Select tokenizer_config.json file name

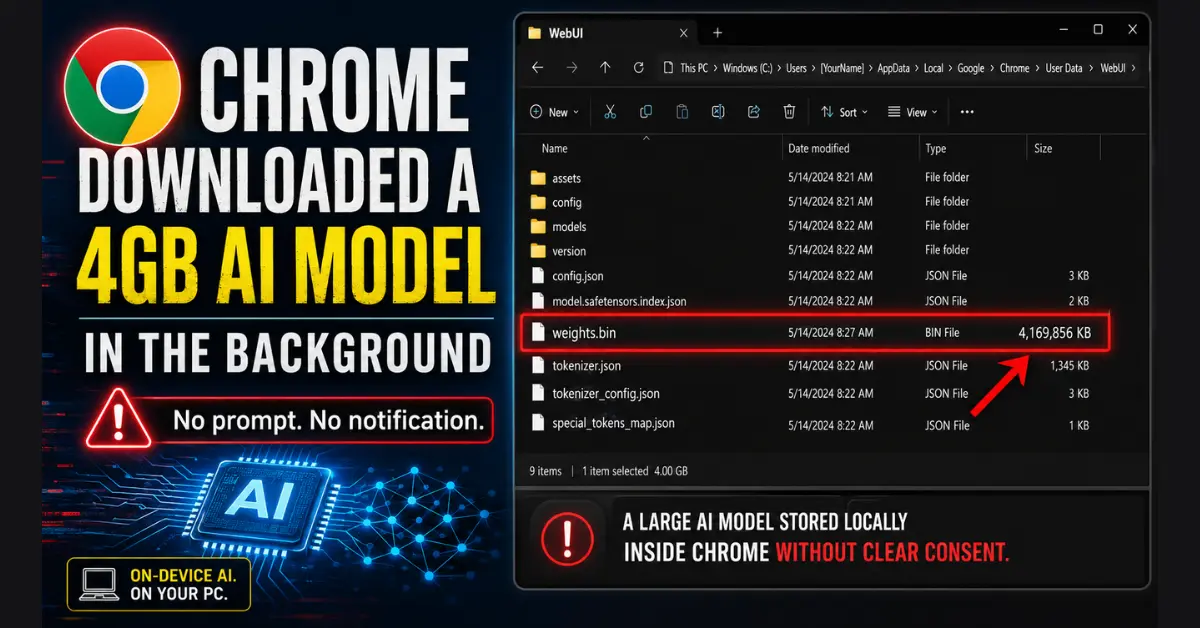point(606,394)
